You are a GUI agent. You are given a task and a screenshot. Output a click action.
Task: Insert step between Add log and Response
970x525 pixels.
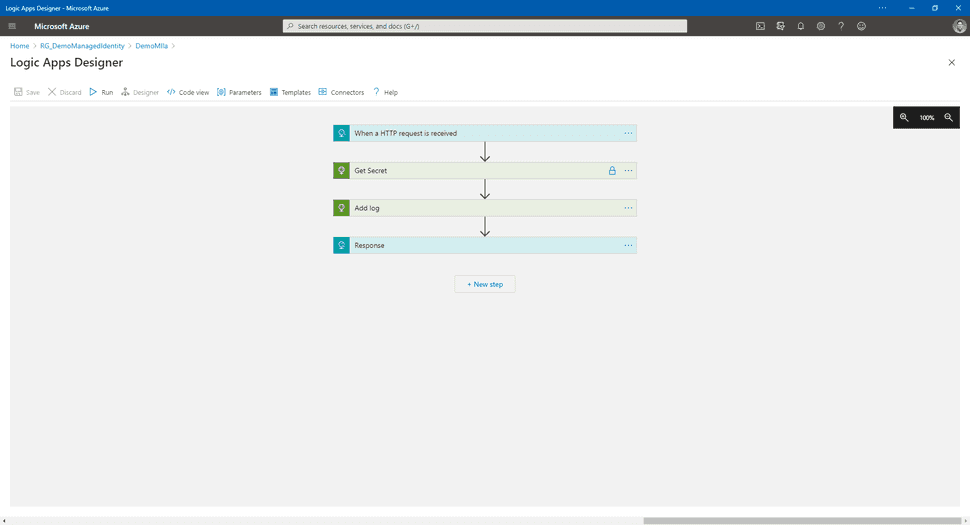click(x=485, y=226)
